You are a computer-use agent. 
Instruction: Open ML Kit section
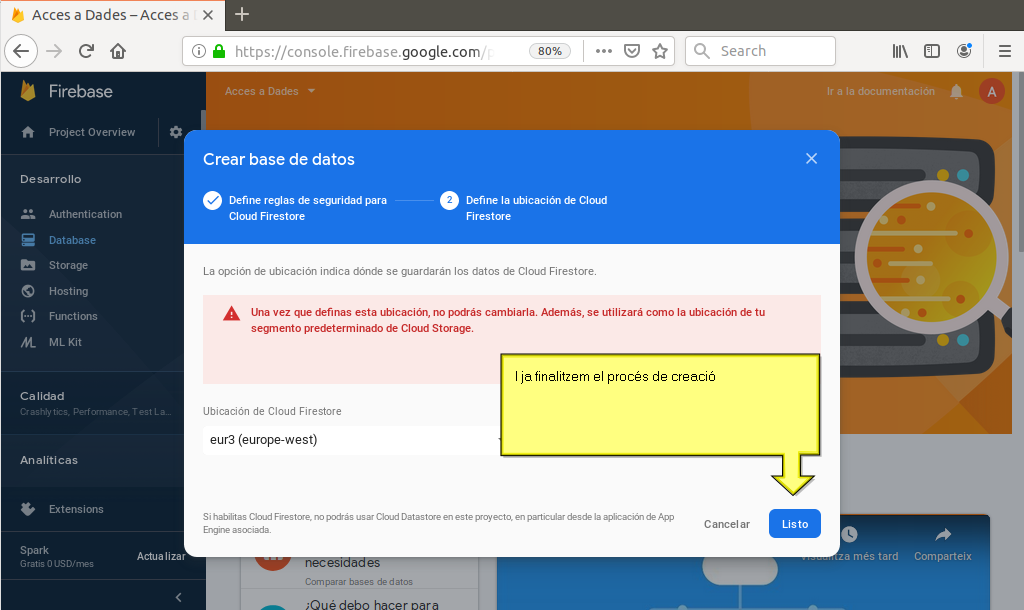65,342
